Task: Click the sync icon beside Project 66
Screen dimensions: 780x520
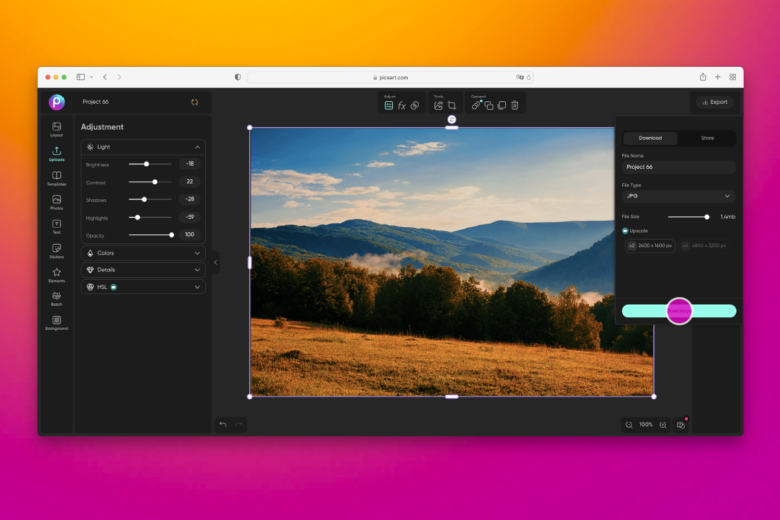Action: pyautogui.click(x=195, y=102)
